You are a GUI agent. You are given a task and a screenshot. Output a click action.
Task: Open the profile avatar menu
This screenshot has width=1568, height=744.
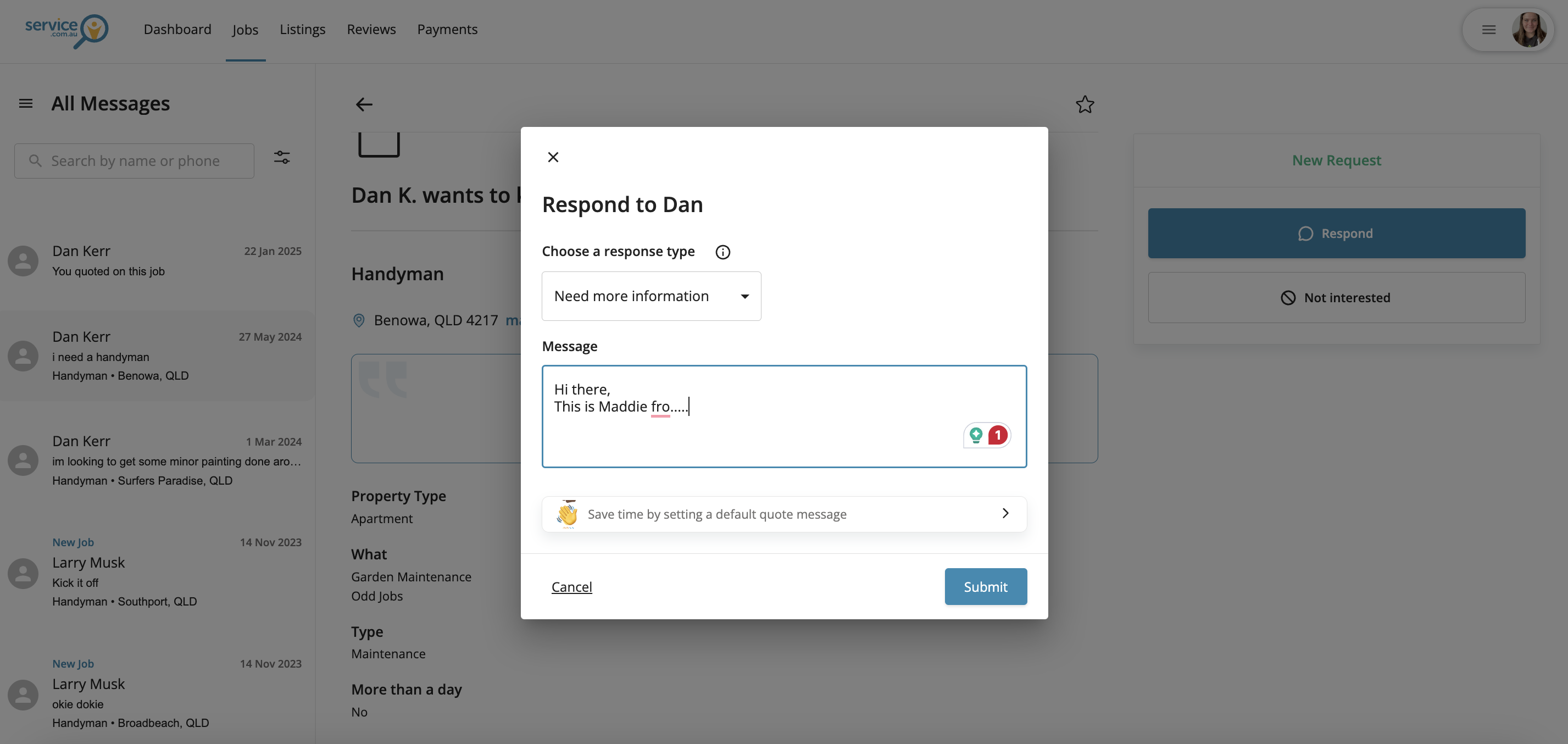[x=1528, y=30]
